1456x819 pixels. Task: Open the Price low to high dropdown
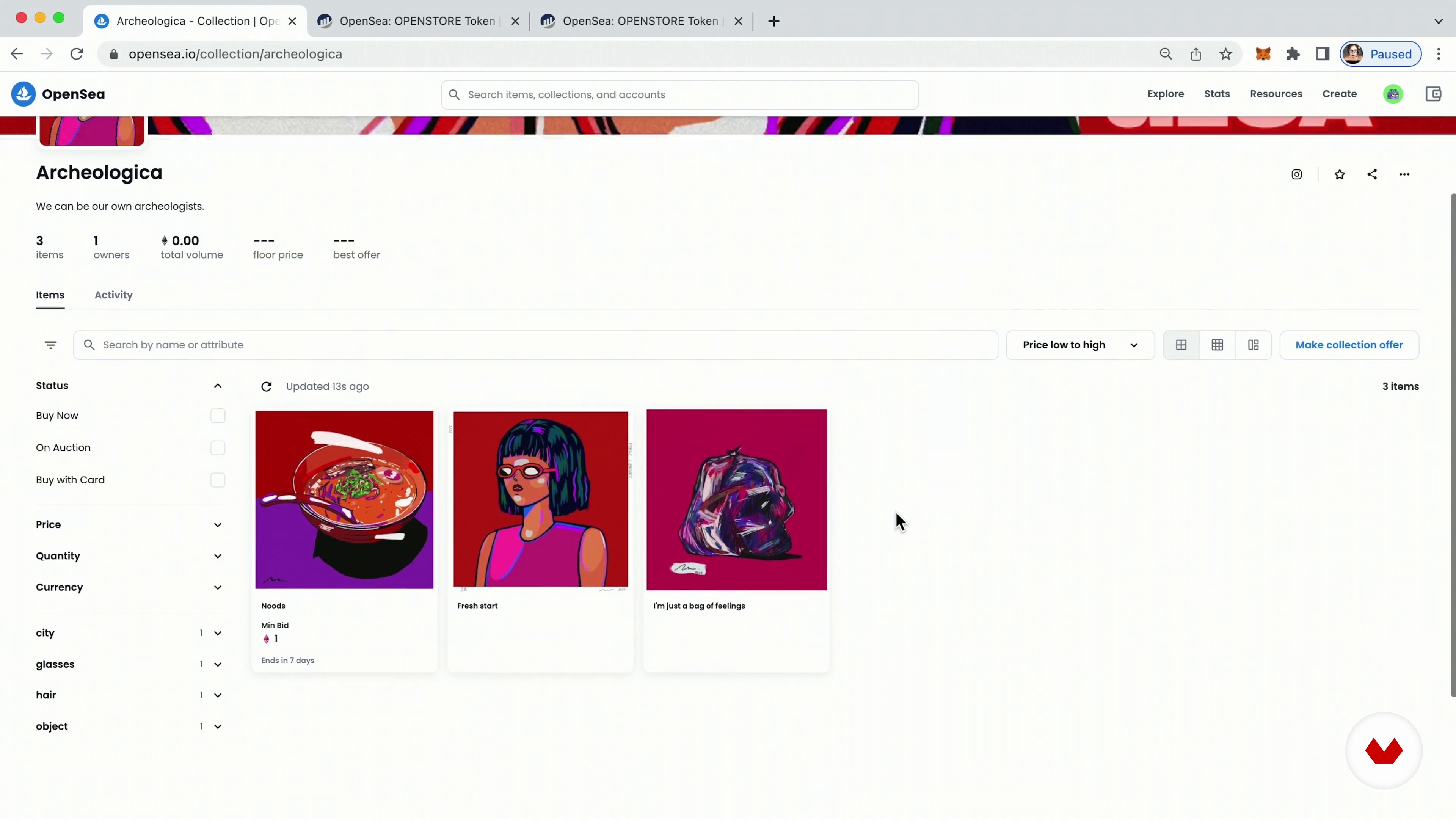[1080, 345]
